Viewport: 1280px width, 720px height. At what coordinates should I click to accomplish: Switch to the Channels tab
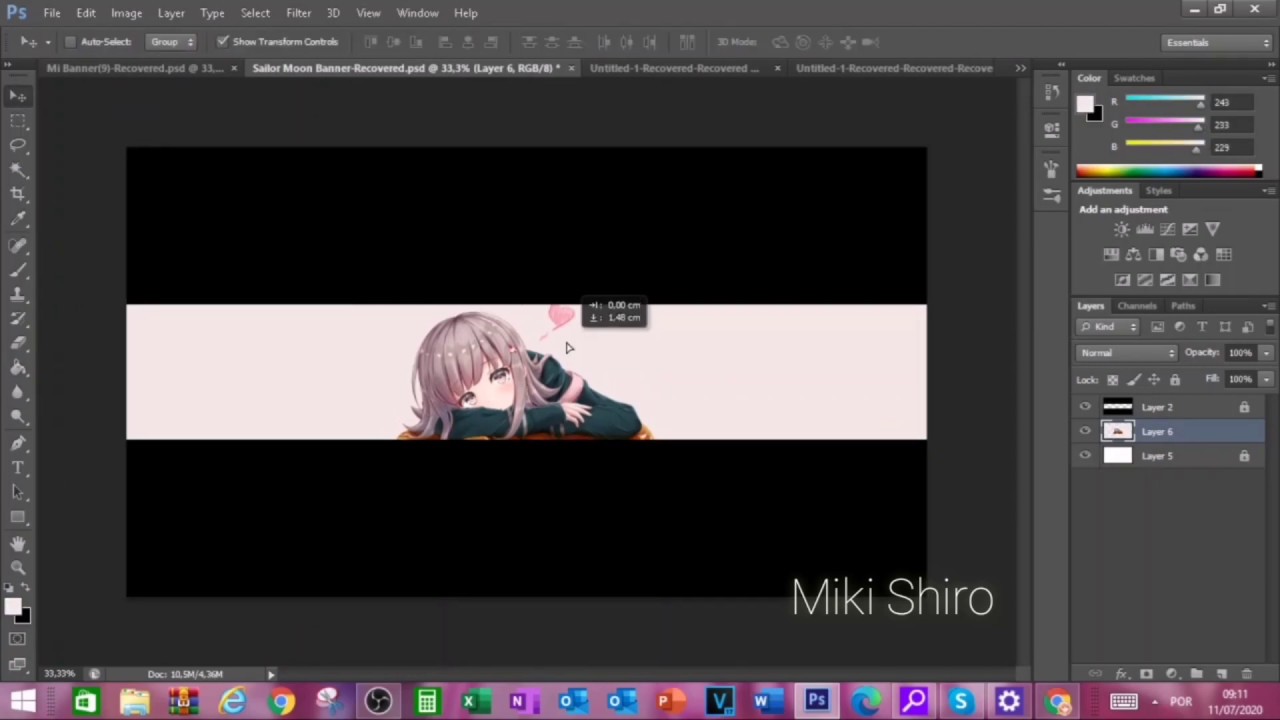tap(1137, 306)
